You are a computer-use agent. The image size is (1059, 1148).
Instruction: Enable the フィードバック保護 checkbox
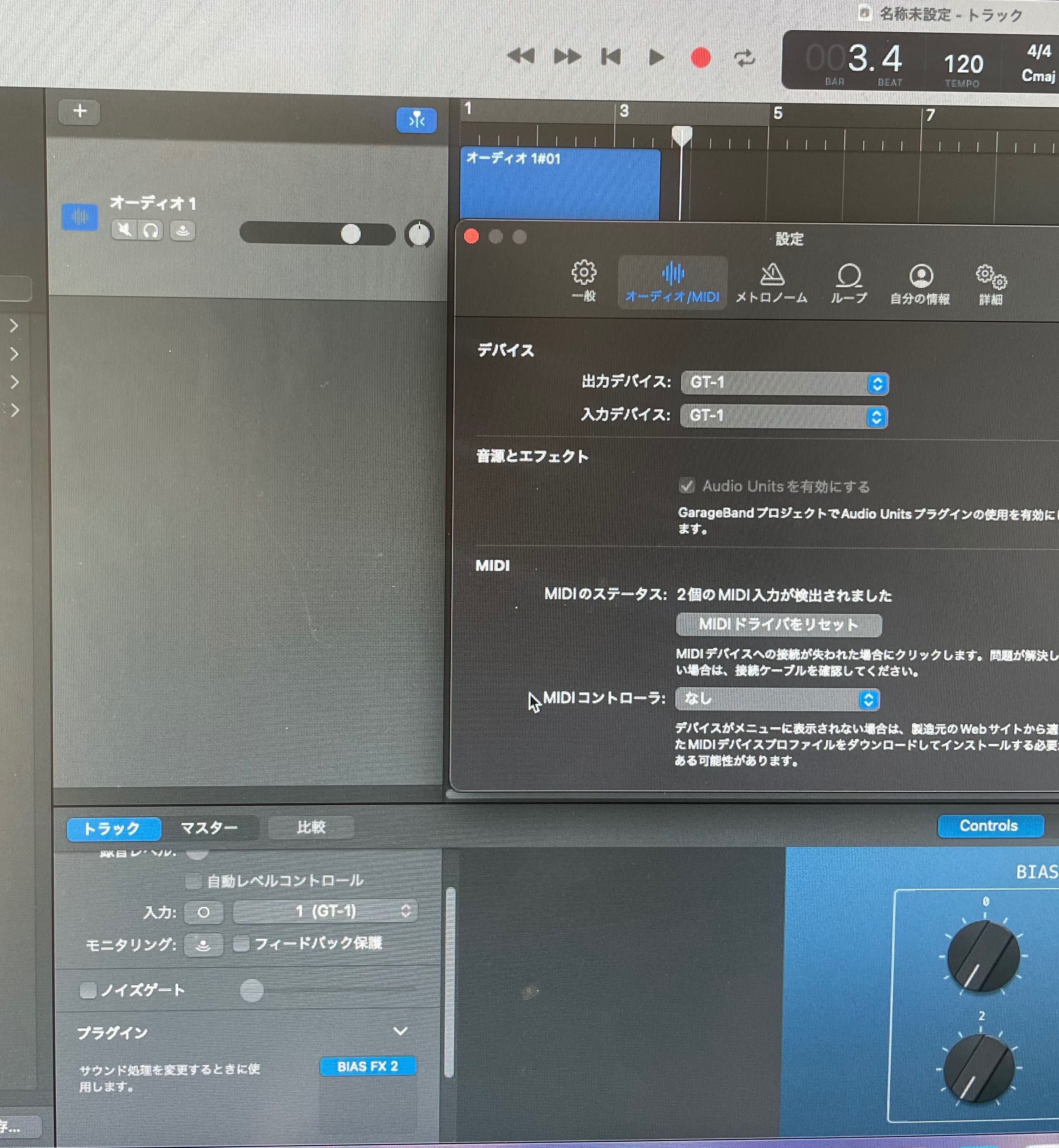(241, 944)
